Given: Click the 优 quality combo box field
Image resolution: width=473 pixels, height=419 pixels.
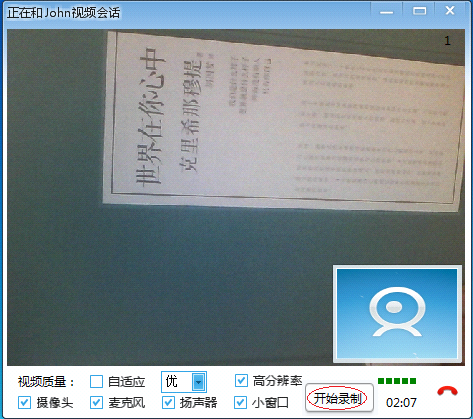Looking at the screenshot, I should [184, 382].
